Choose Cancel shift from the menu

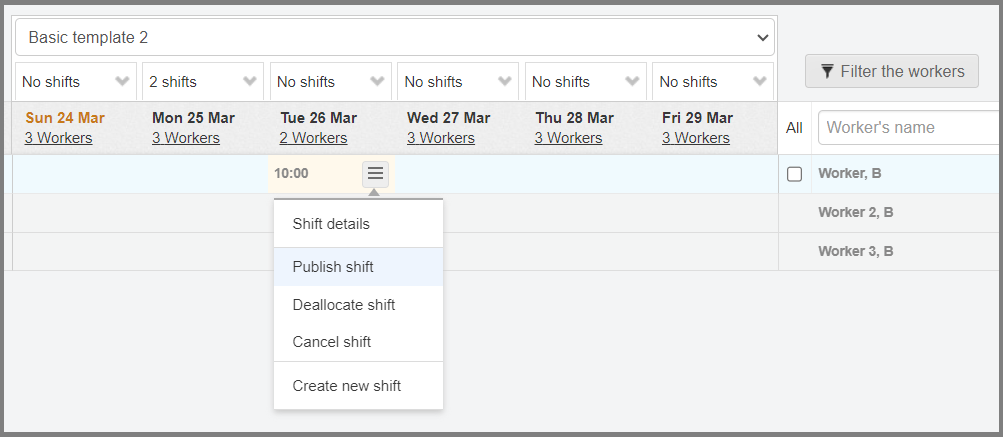coord(331,342)
